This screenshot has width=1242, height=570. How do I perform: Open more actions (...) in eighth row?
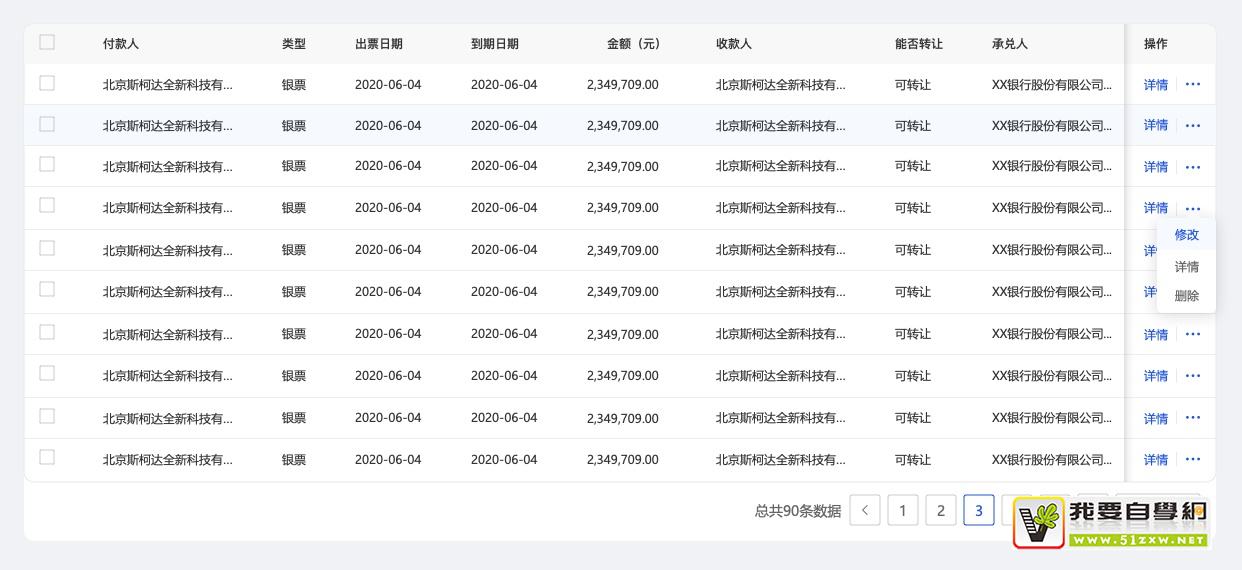tap(1192, 376)
